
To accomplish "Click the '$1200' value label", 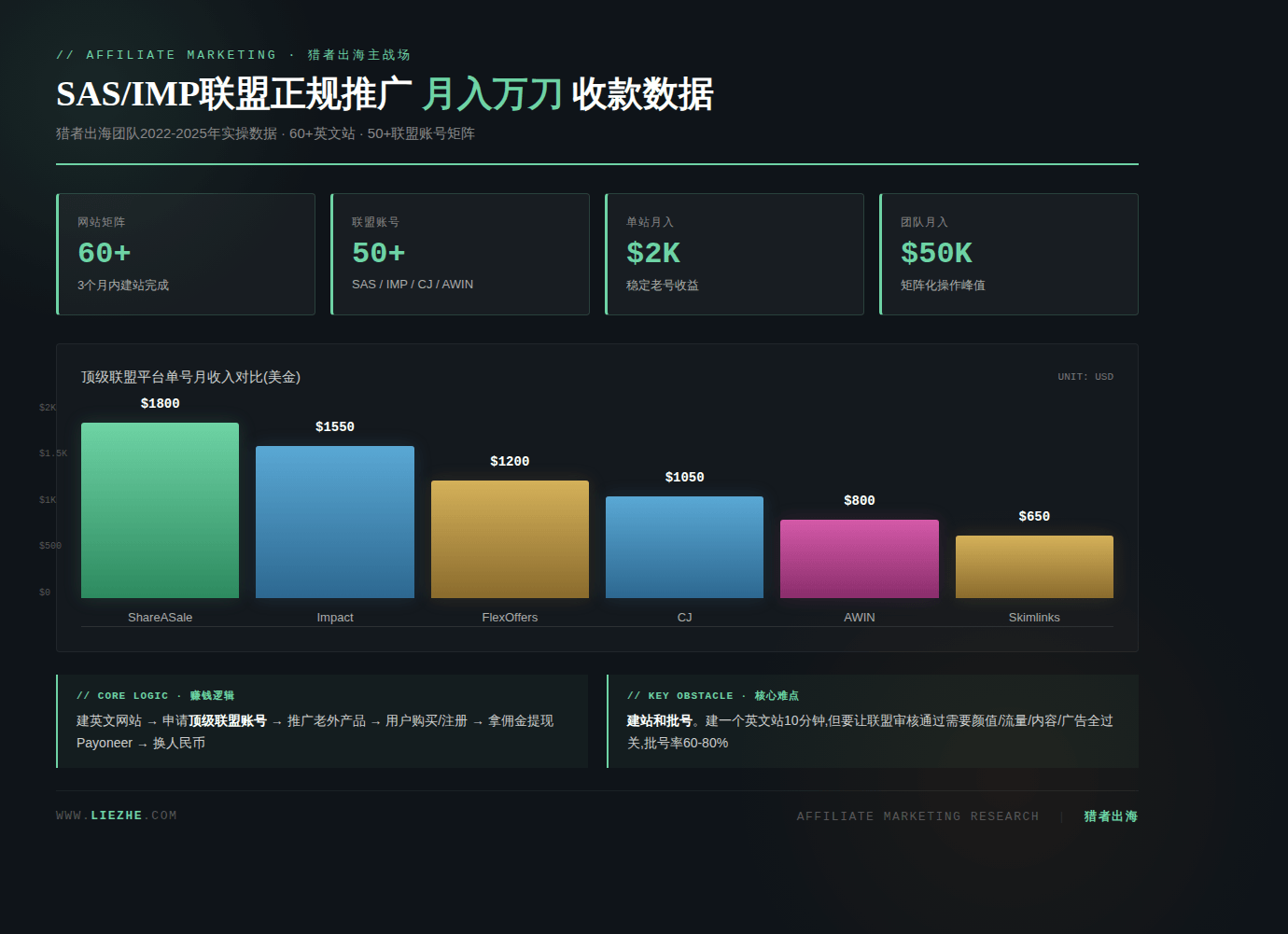I will point(510,461).
